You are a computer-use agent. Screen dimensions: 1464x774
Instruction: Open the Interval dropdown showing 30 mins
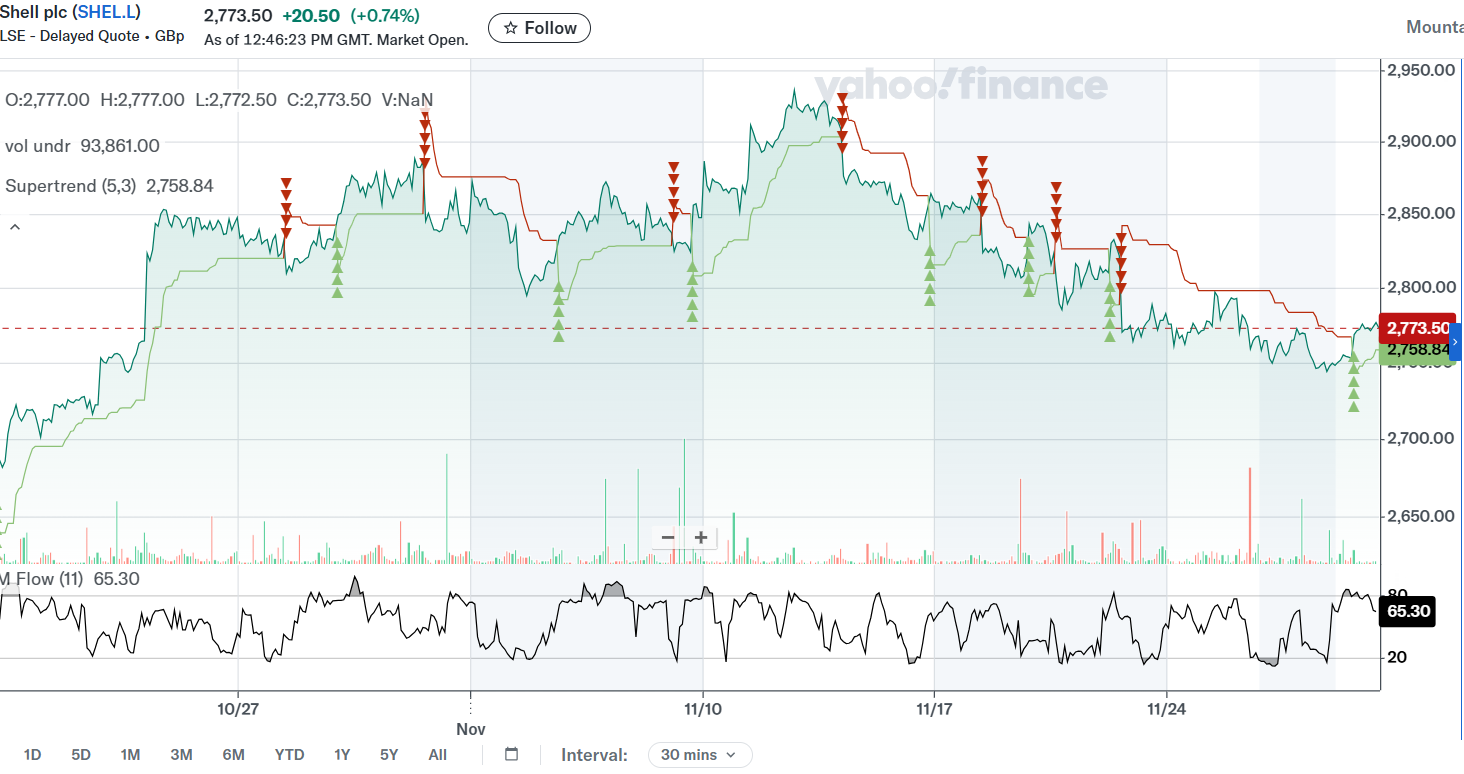(700, 755)
